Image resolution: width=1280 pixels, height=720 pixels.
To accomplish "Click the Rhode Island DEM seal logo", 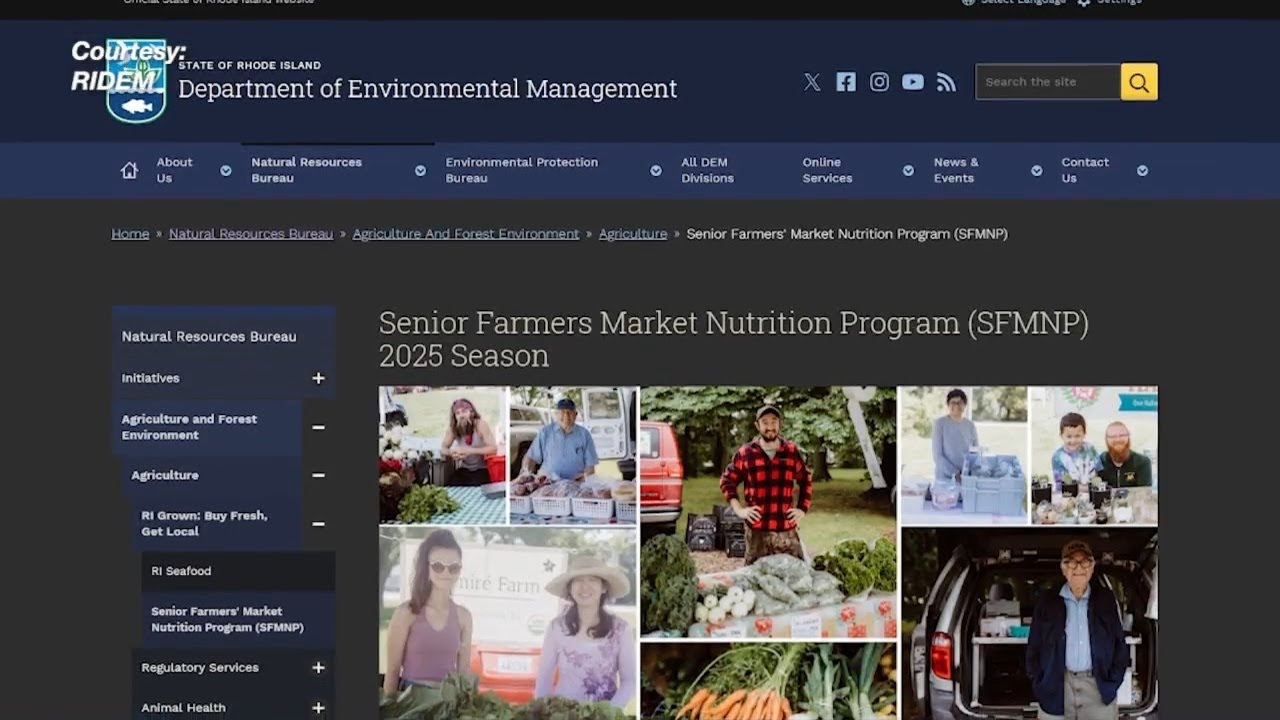I will (x=136, y=82).
